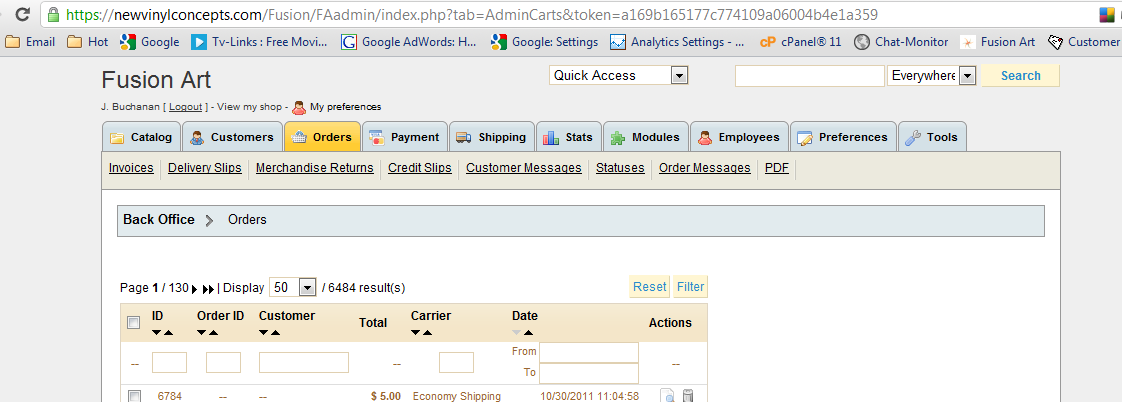Click the Filter button

[x=691, y=287]
